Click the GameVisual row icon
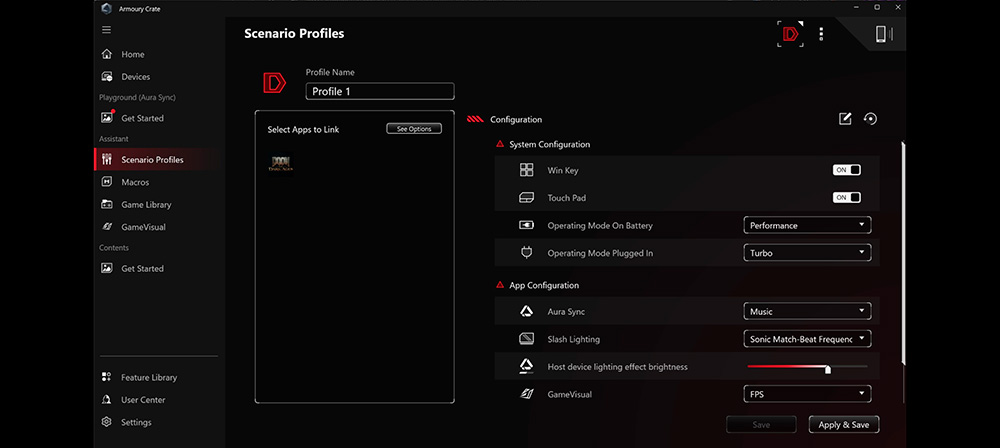 coord(526,394)
